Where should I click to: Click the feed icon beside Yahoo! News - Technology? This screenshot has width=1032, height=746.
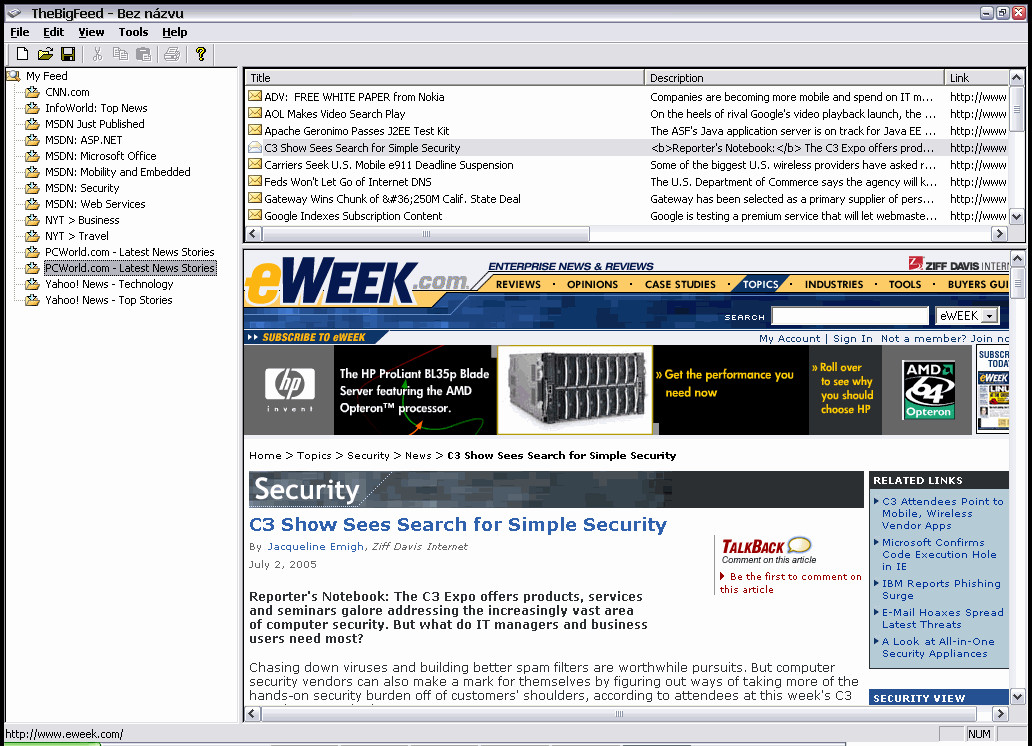32,284
